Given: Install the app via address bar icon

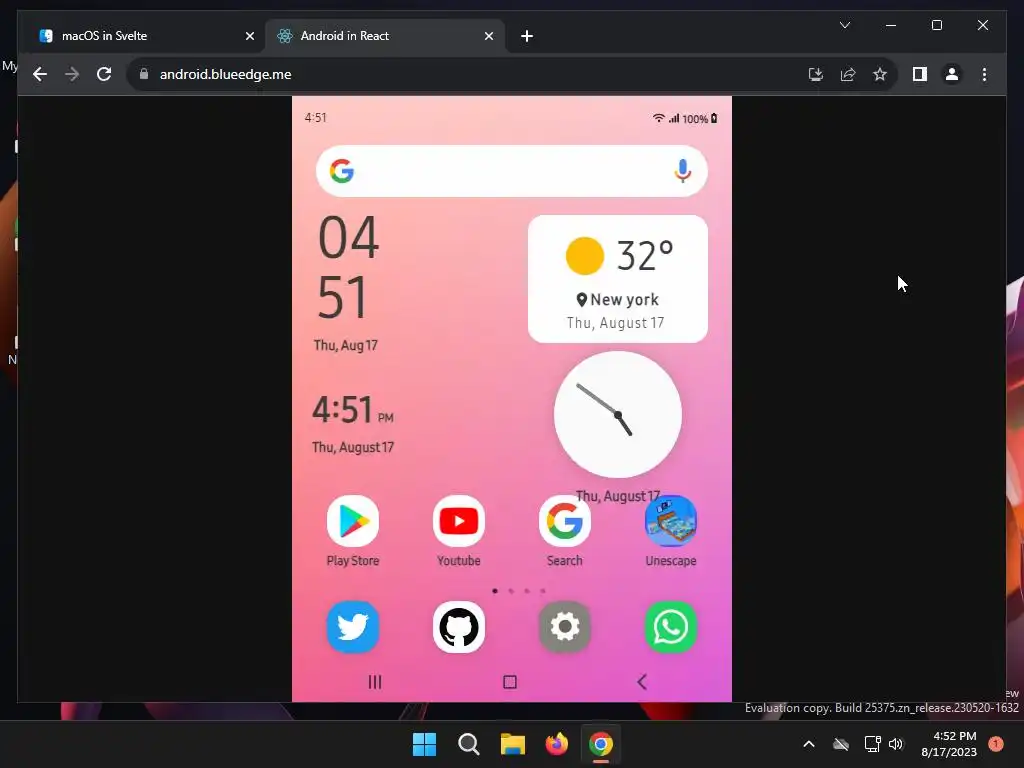Looking at the screenshot, I should click(x=816, y=74).
